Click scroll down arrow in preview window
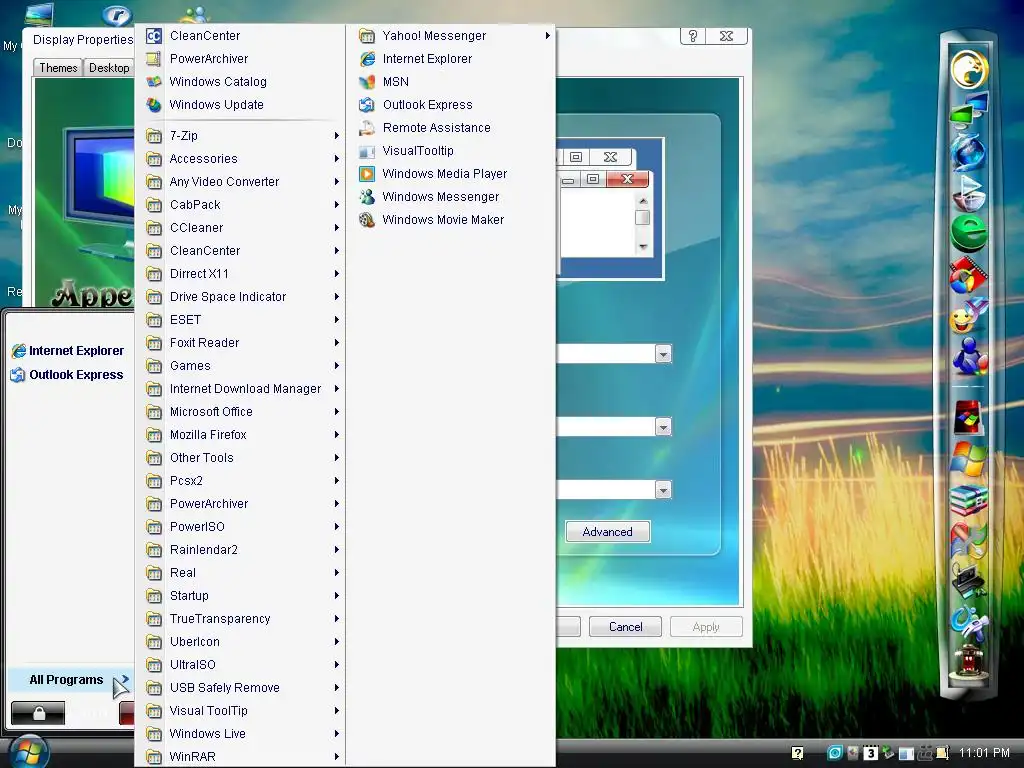This screenshot has width=1024, height=768. [643, 247]
